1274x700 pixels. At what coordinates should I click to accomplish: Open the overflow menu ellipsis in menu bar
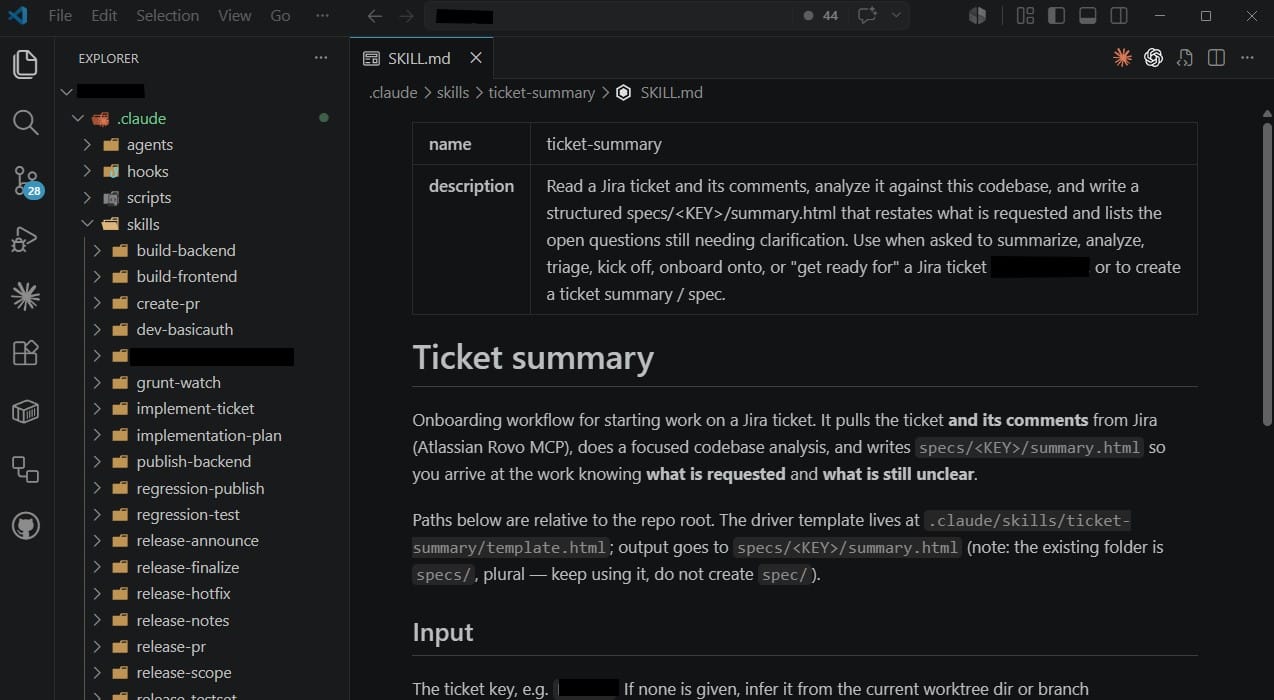pyautogui.click(x=321, y=16)
